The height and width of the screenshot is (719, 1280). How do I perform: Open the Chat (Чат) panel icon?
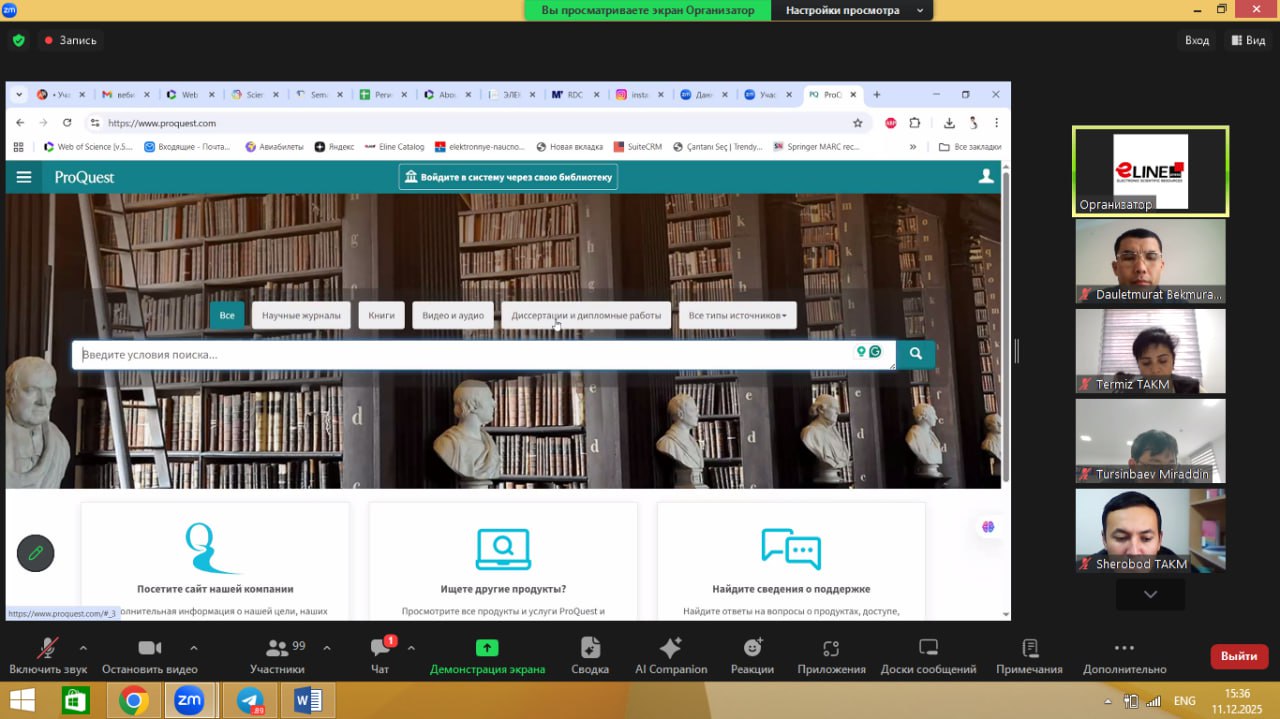pyautogui.click(x=380, y=648)
